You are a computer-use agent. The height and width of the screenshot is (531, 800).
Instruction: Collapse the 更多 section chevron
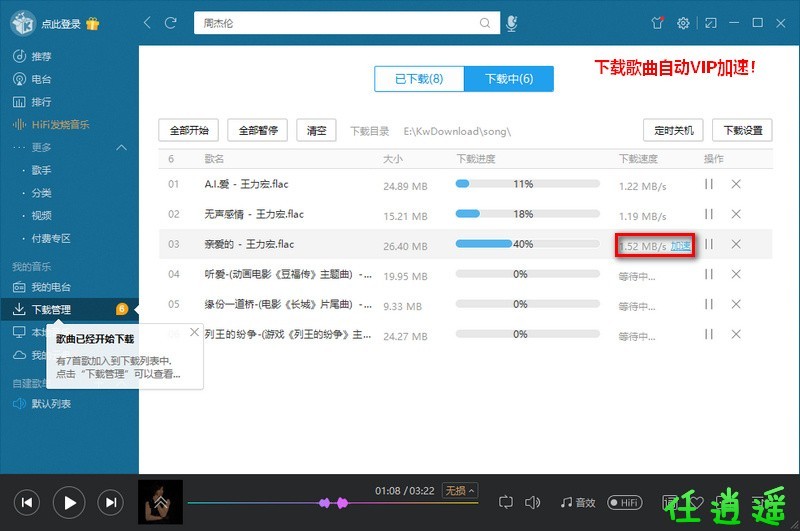click(x=121, y=147)
